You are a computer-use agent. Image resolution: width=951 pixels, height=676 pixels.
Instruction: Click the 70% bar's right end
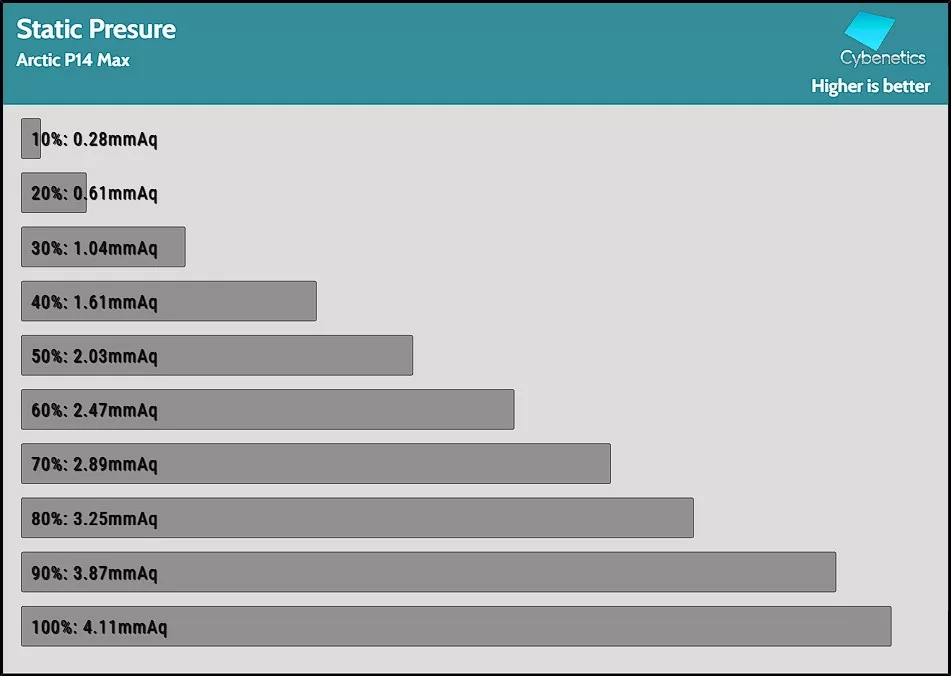(604, 464)
